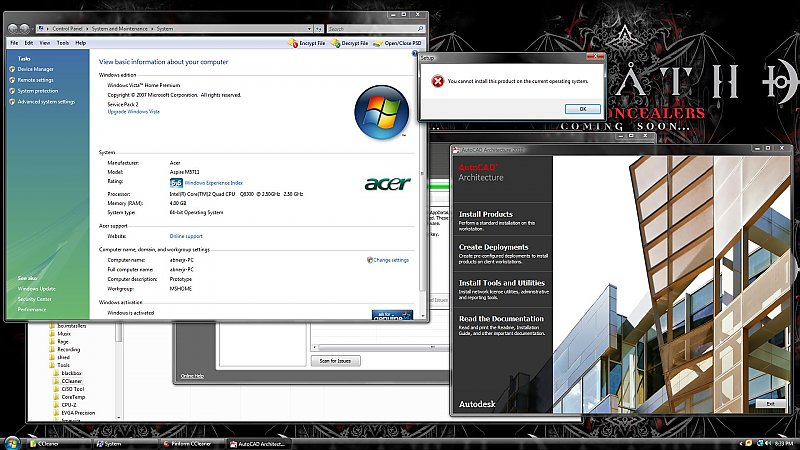Select the Tools folder in the tree
Viewport: 800px width, 450px height.
click(60, 365)
